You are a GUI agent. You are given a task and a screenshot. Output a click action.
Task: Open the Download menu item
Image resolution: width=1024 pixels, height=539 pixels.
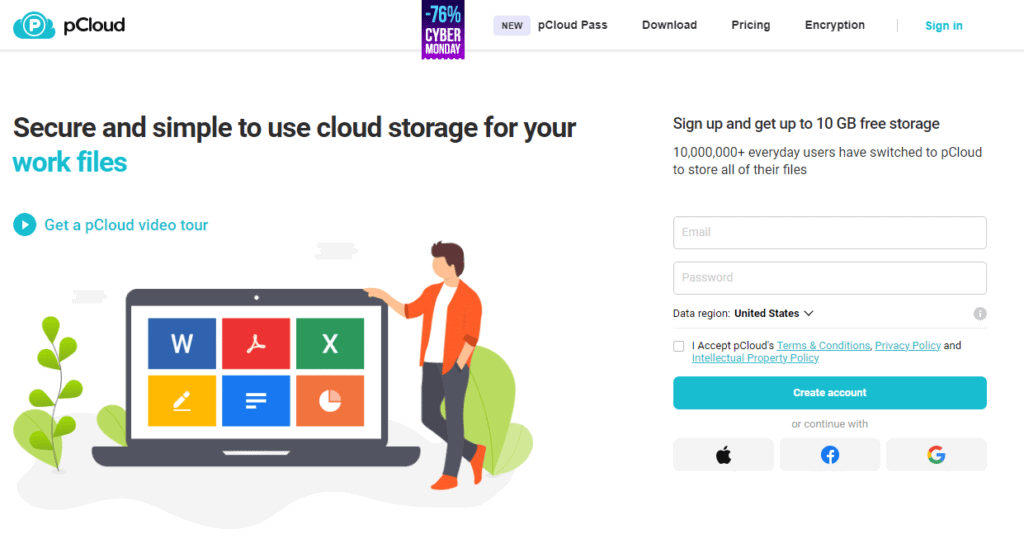coord(669,25)
